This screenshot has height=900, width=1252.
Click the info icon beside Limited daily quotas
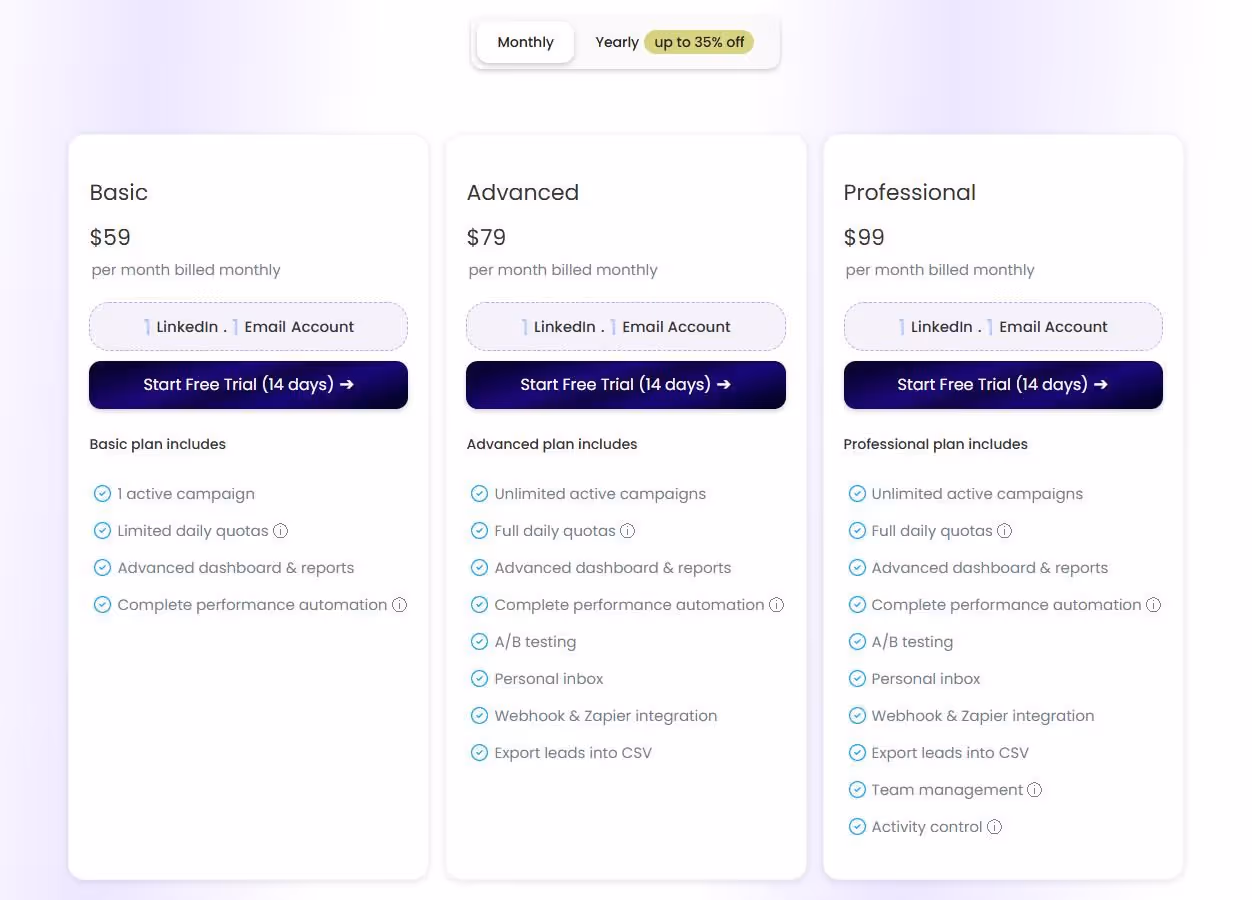pyautogui.click(x=281, y=531)
